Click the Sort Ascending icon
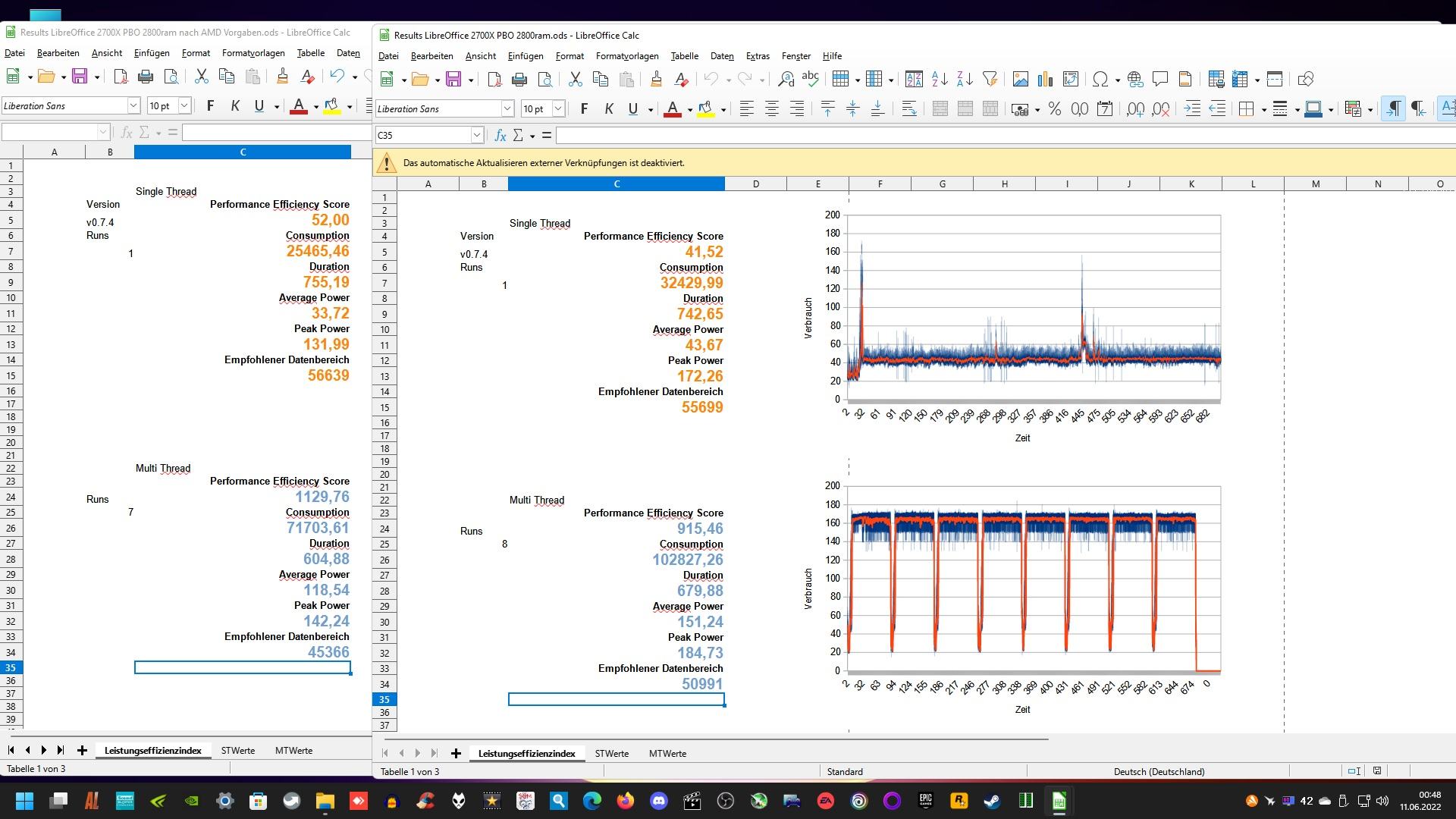1456x819 pixels. (x=940, y=79)
